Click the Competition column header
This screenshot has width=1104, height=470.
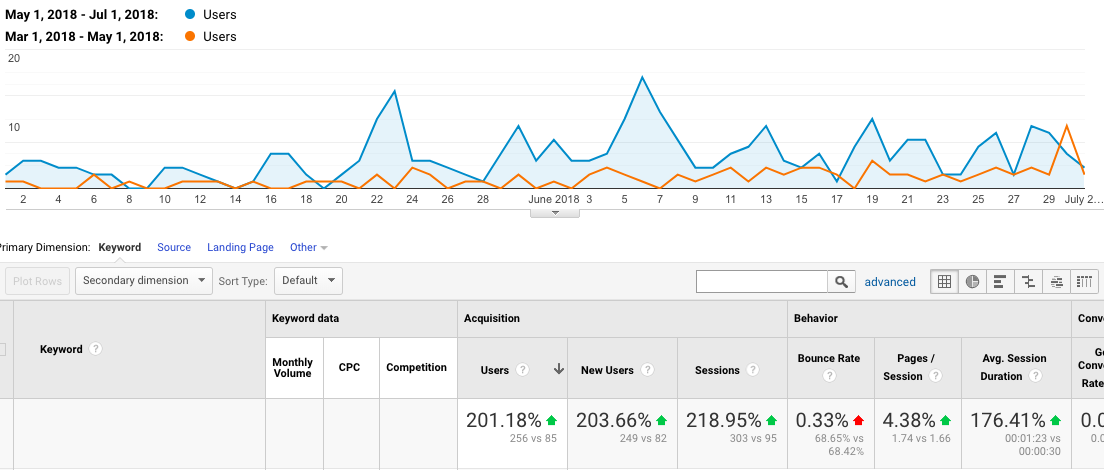coord(418,368)
